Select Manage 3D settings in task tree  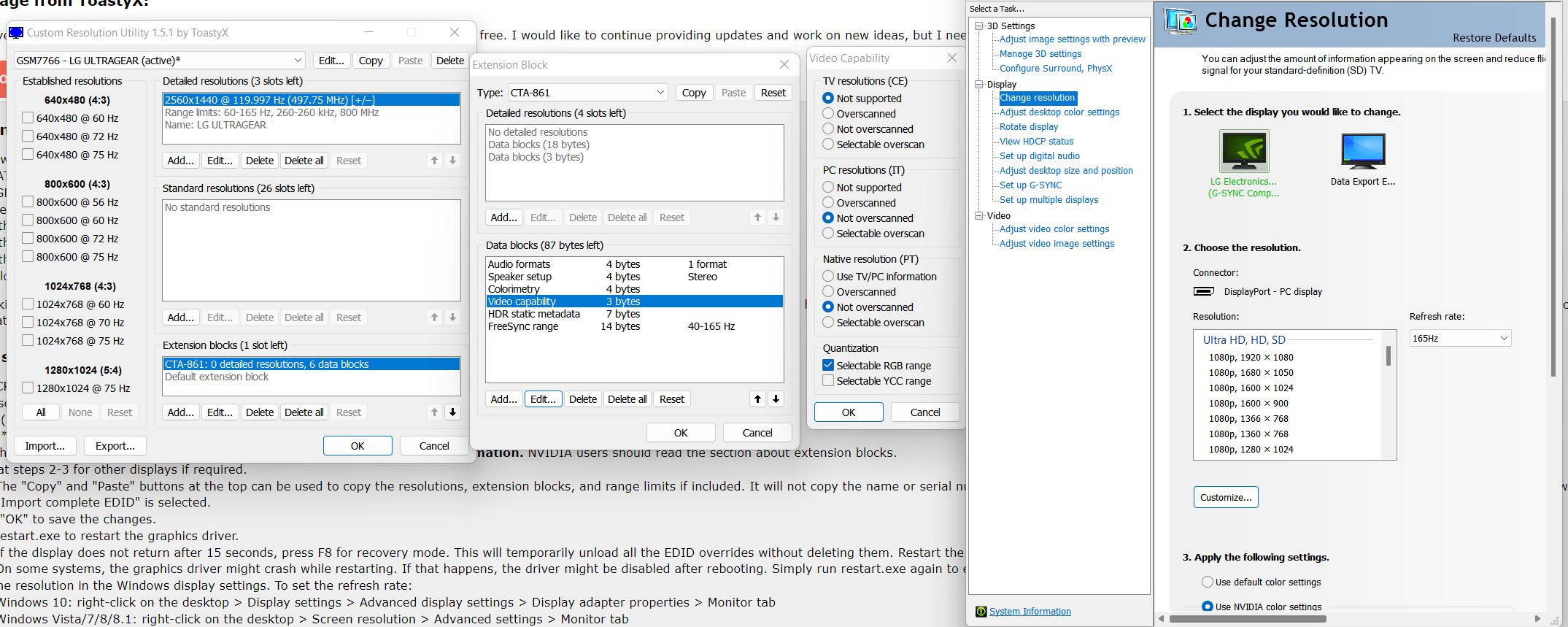click(x=1040, y=54)
